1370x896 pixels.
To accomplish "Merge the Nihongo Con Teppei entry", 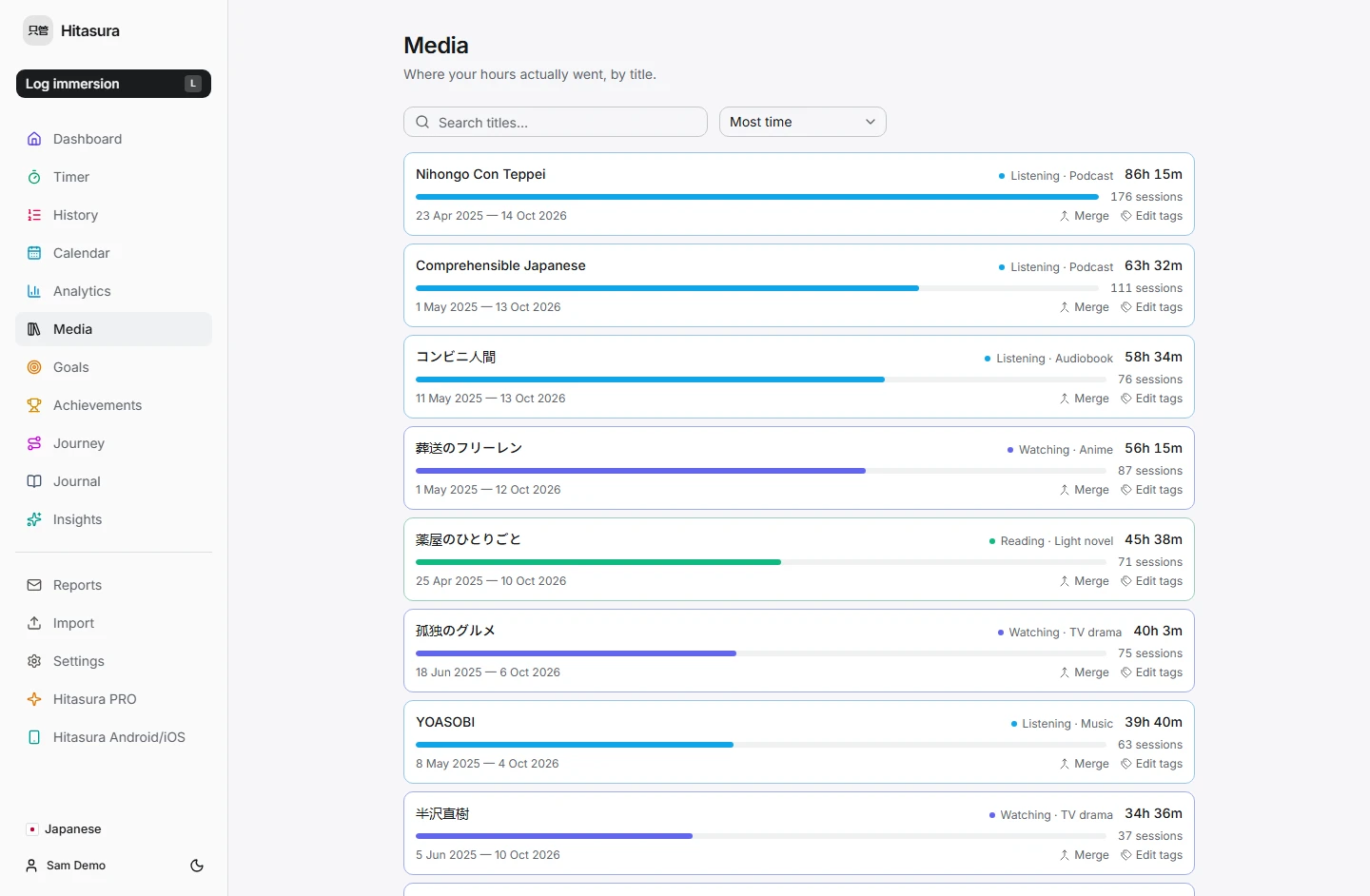I will [x=1085, y=216].
